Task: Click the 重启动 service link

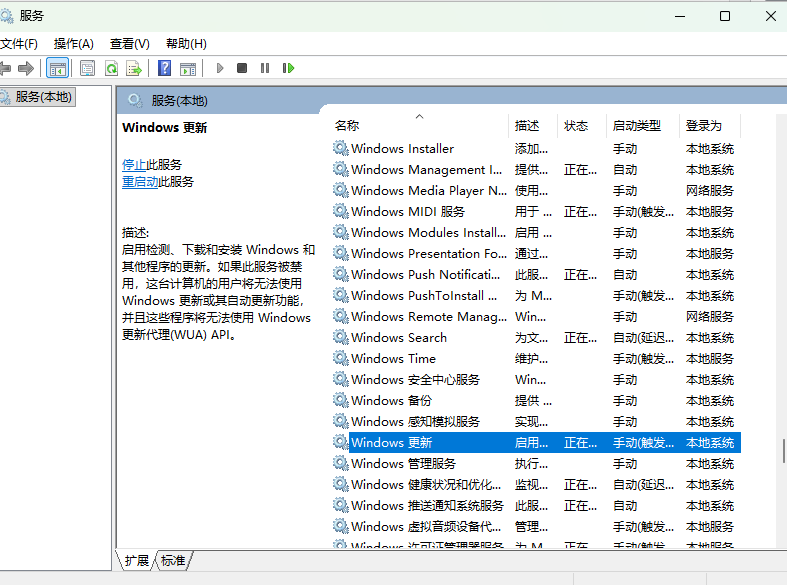Action: pyautogui.click(x=140, y=182)
